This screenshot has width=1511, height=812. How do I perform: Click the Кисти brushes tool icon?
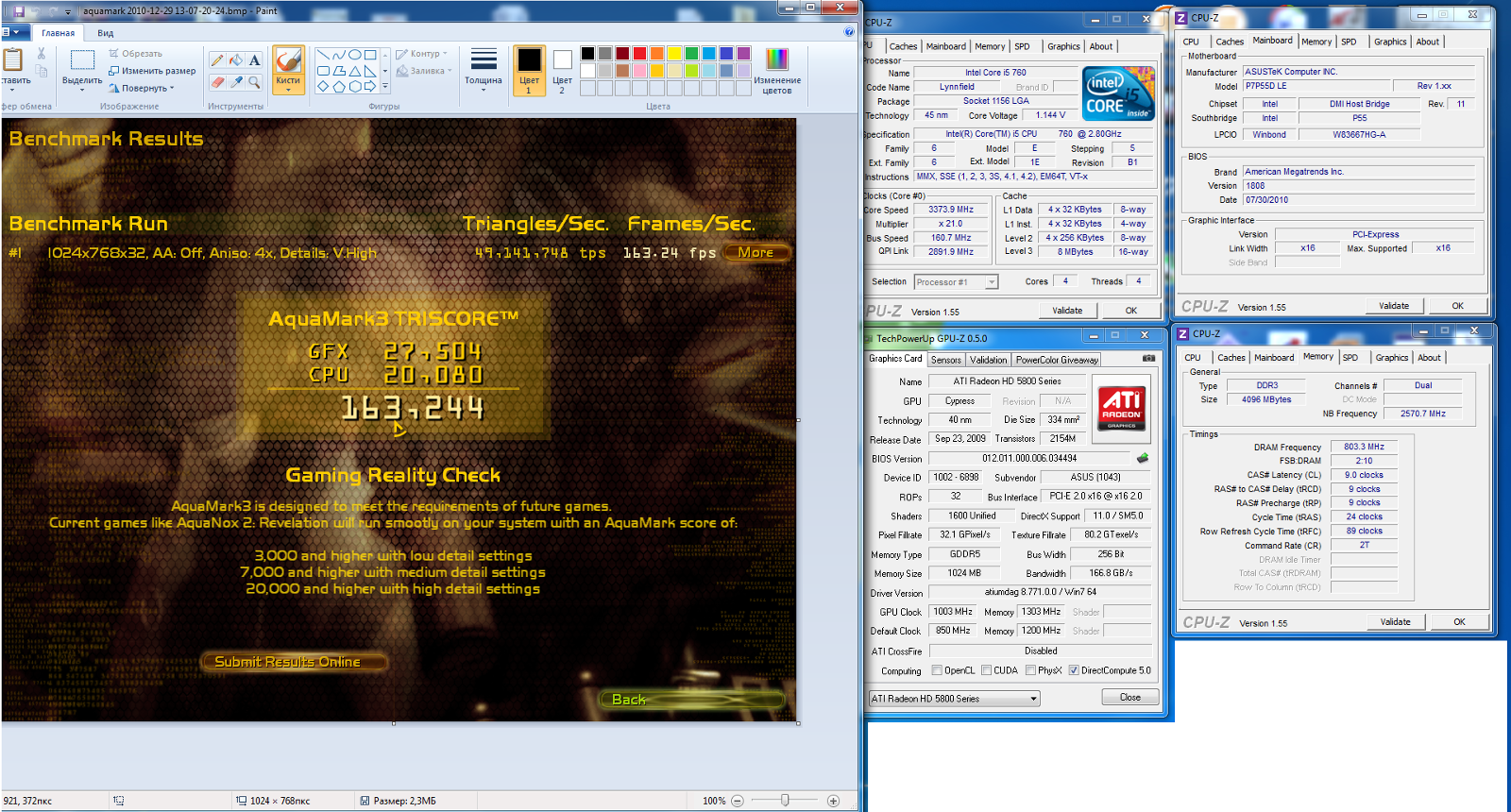point(288,60)
